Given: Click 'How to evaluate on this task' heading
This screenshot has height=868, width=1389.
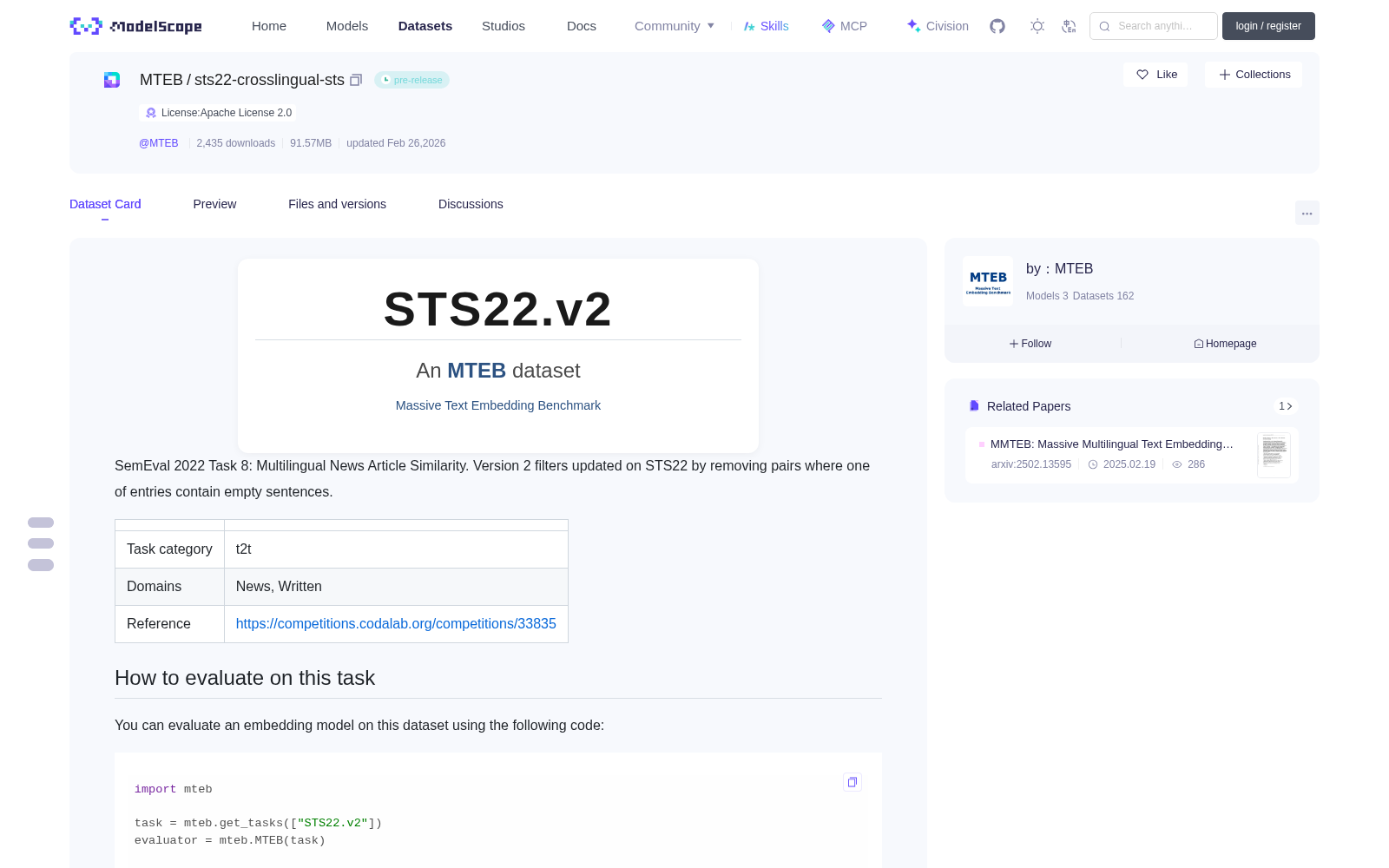Looking at the screenshot, I should point(245,678).
